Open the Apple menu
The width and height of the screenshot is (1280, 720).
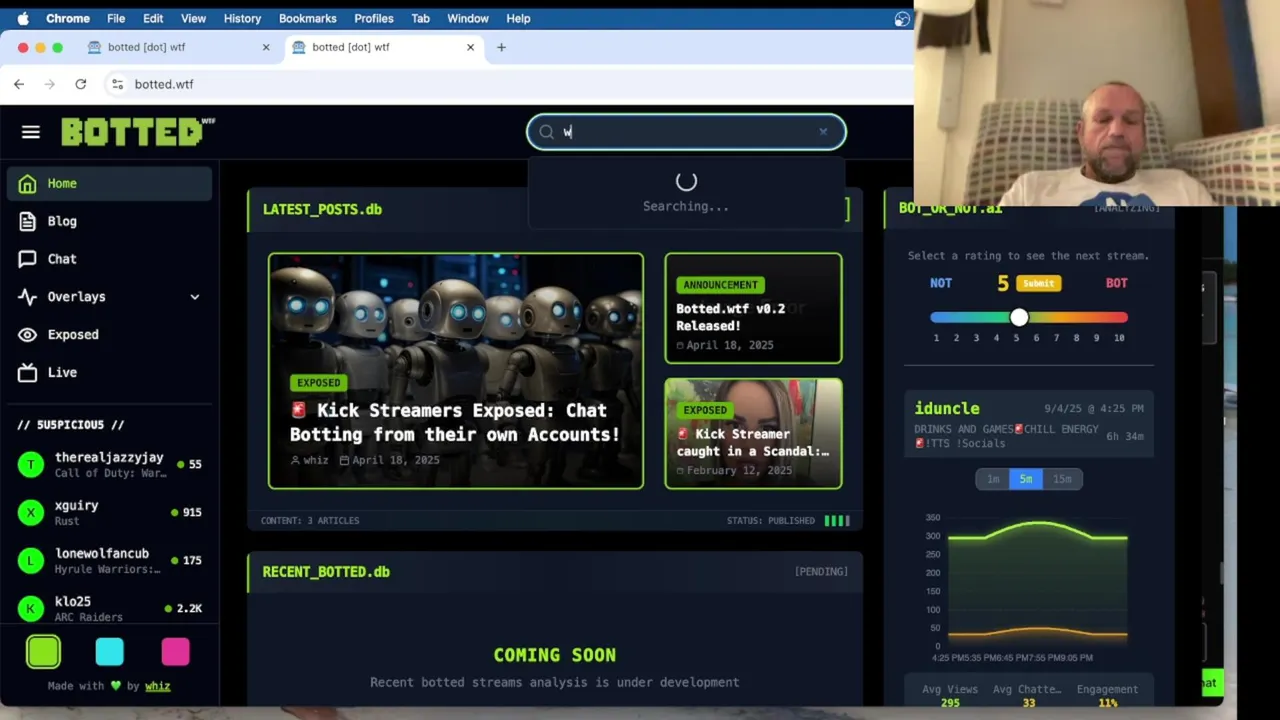23,18
